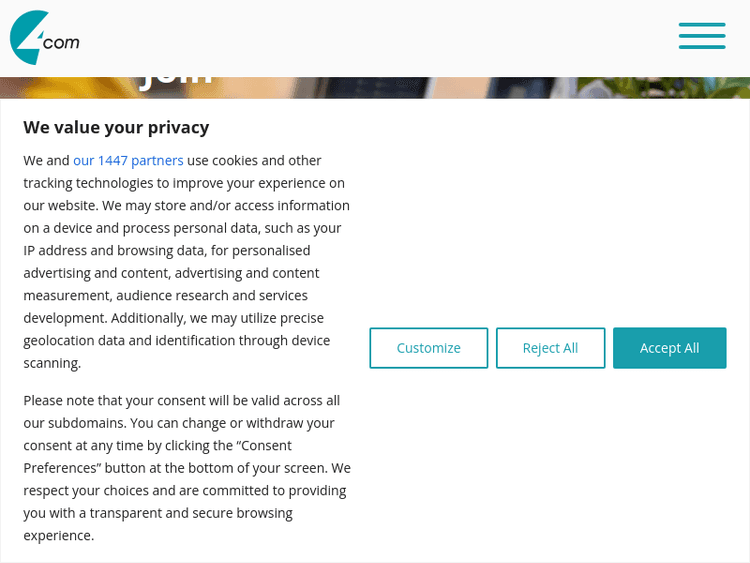This screenshot has height=563, width=750.
Task: Click the teal 4com logo mark
Action: pos(28,38)
